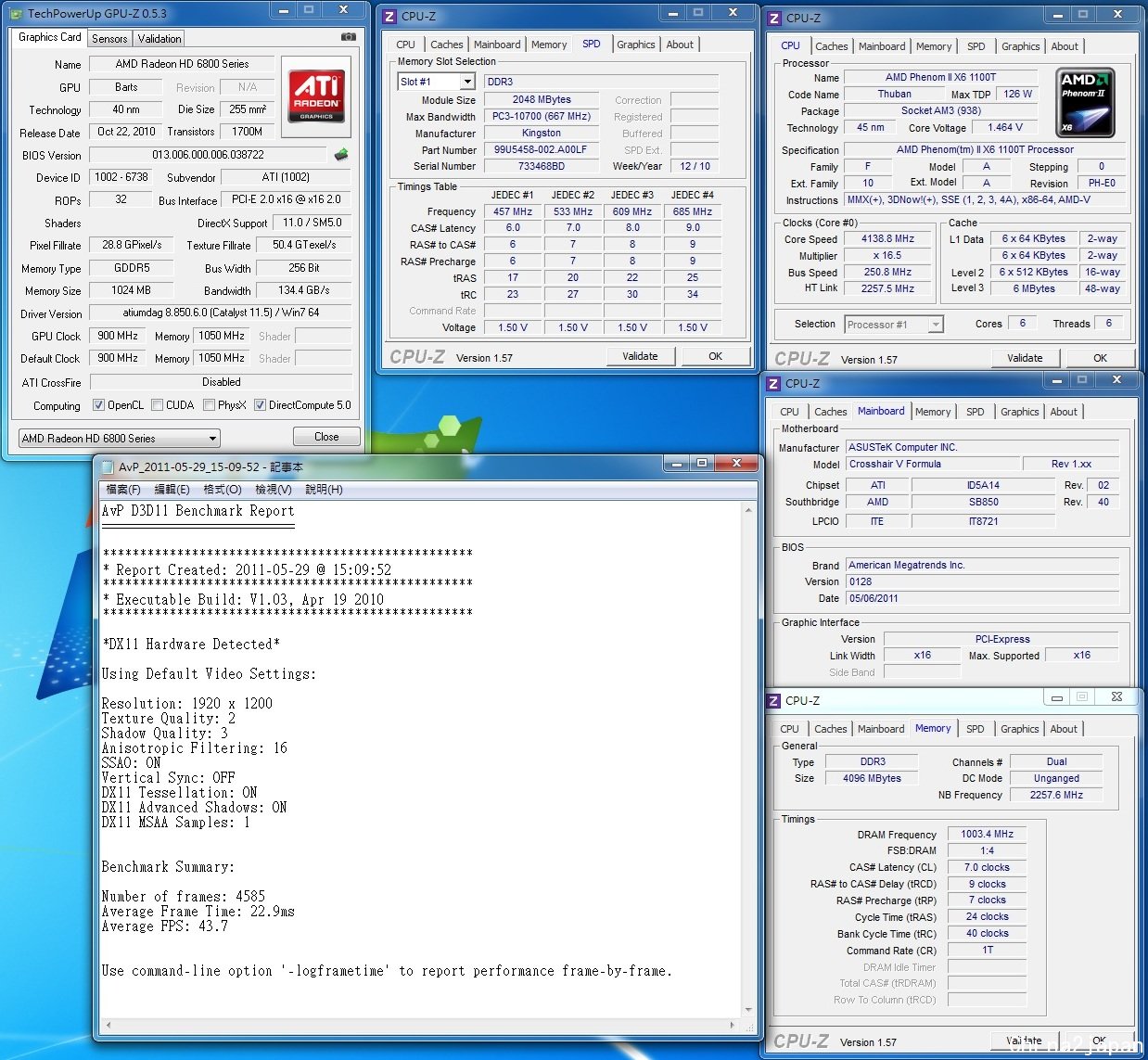Open the 編輯(E) menu in Notepad
Image resolution: width=1148 pixels, height=1060 pixels.
[172, 490]
